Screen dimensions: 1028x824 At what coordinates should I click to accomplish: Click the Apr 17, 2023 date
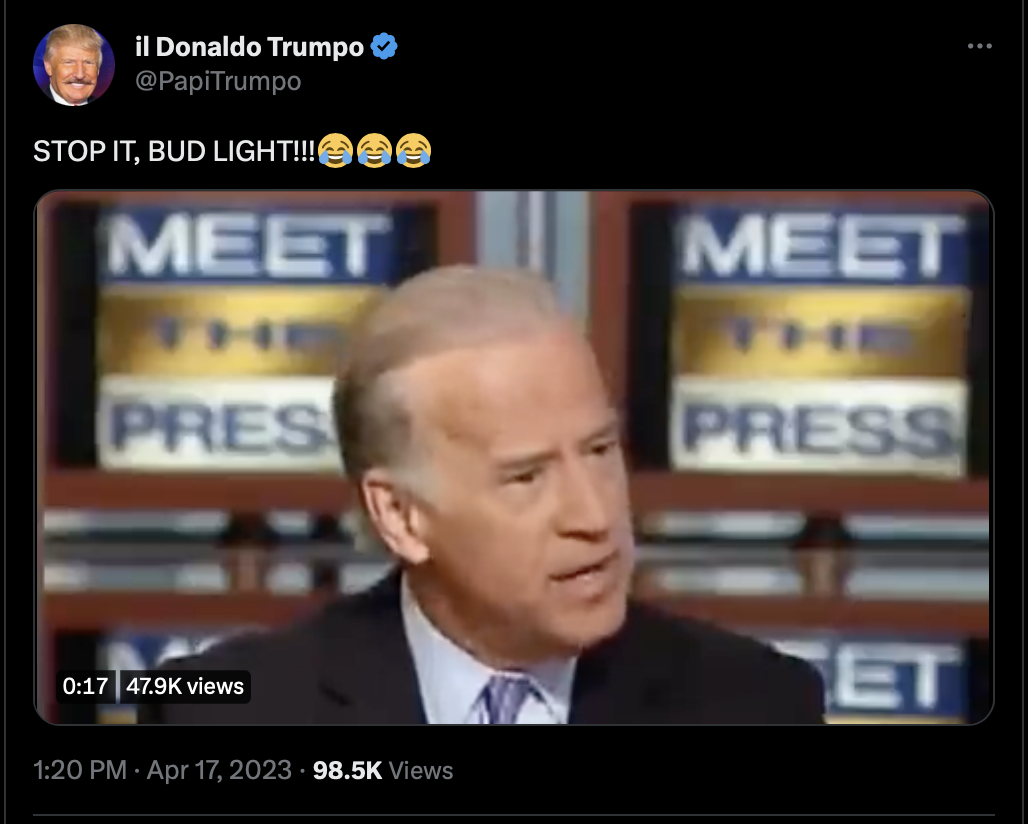point(219,770)
